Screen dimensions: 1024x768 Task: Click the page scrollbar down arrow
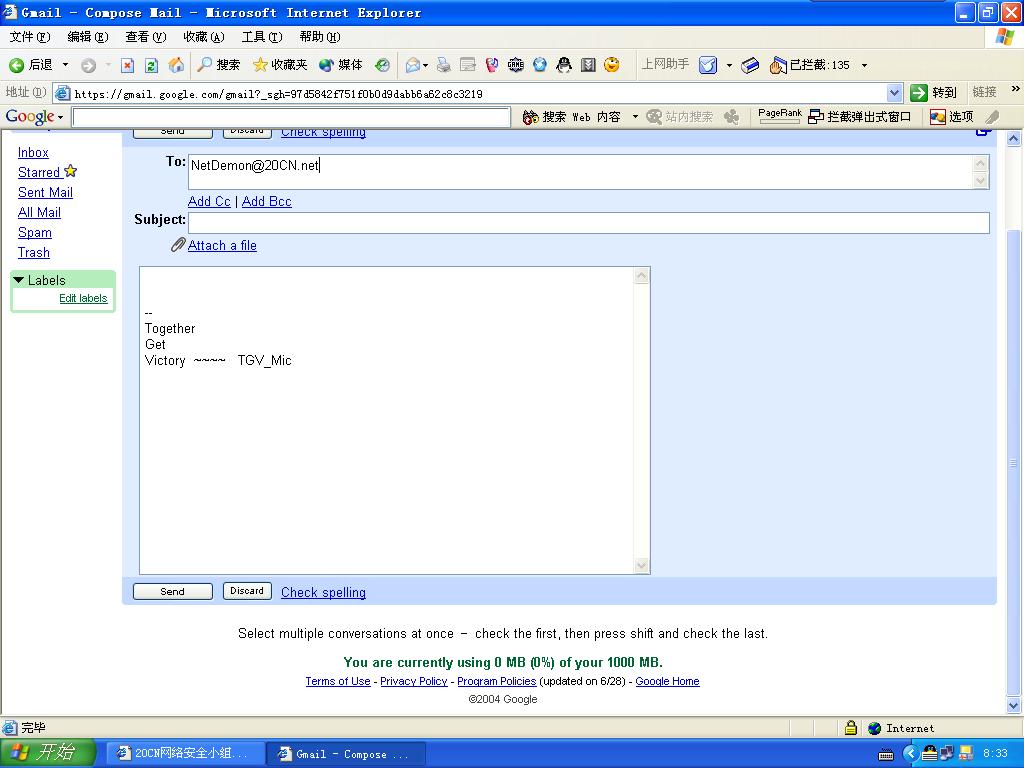[1014, 705]
